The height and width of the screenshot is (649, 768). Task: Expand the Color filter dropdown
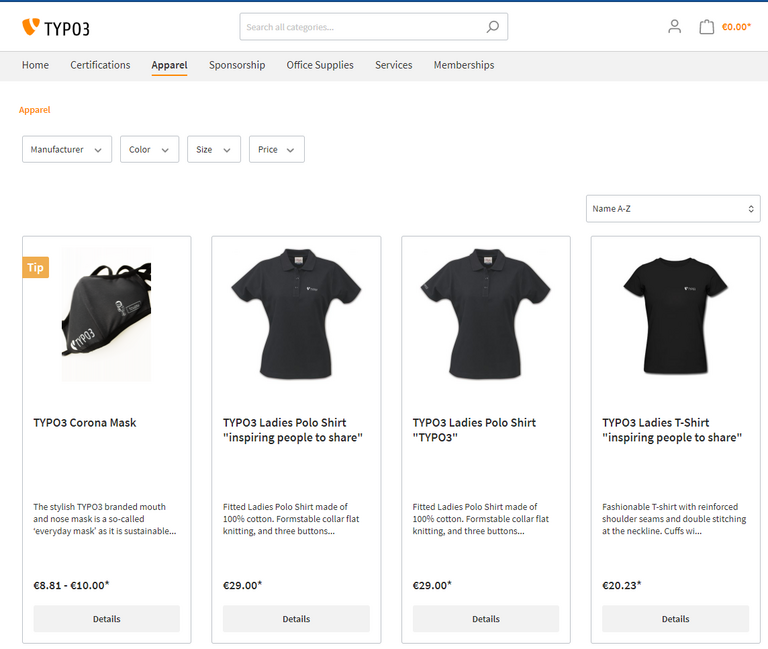click(x=149, y=149)
